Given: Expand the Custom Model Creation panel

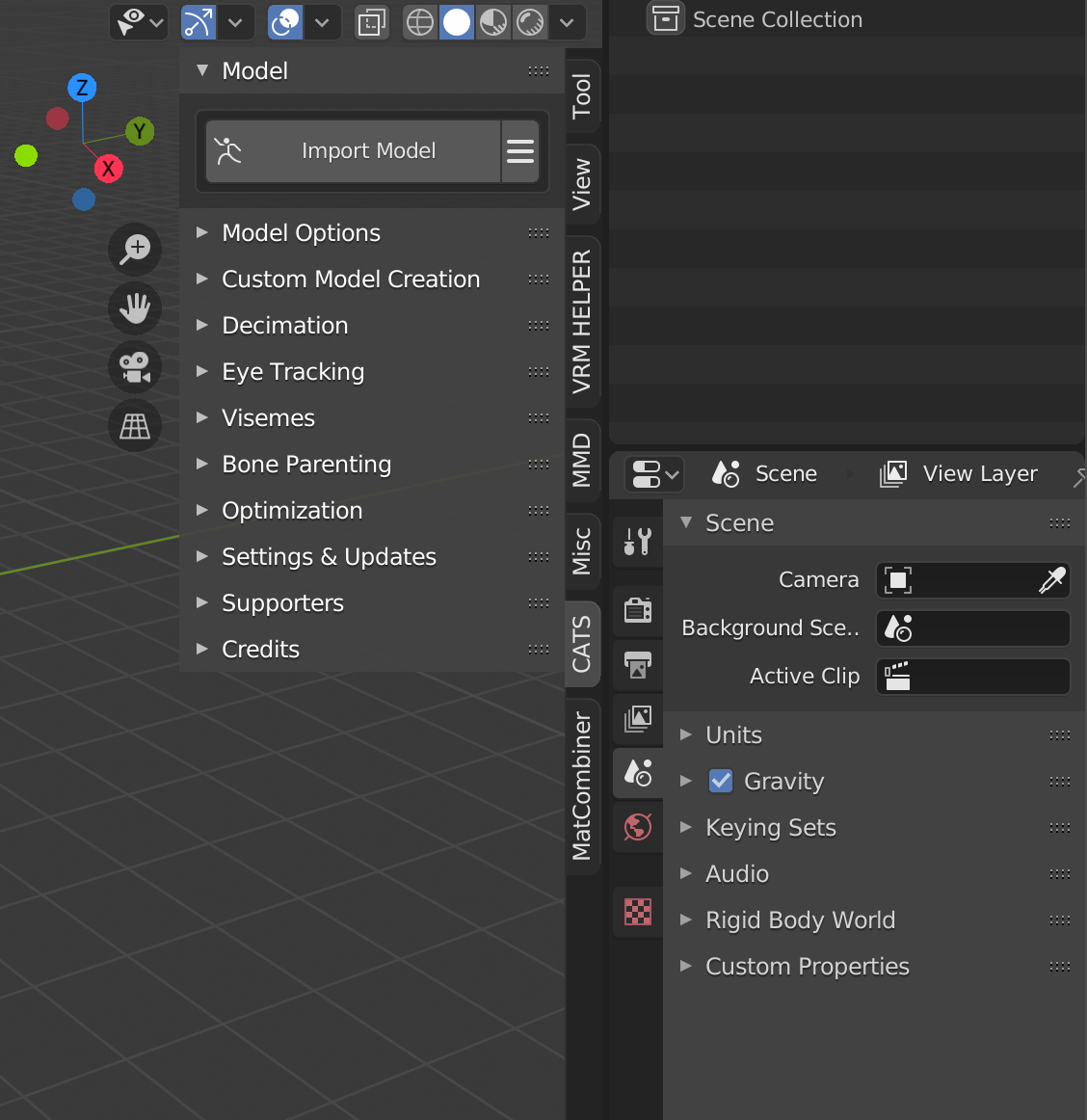Looking at the screenshot, I should [372, 280].
